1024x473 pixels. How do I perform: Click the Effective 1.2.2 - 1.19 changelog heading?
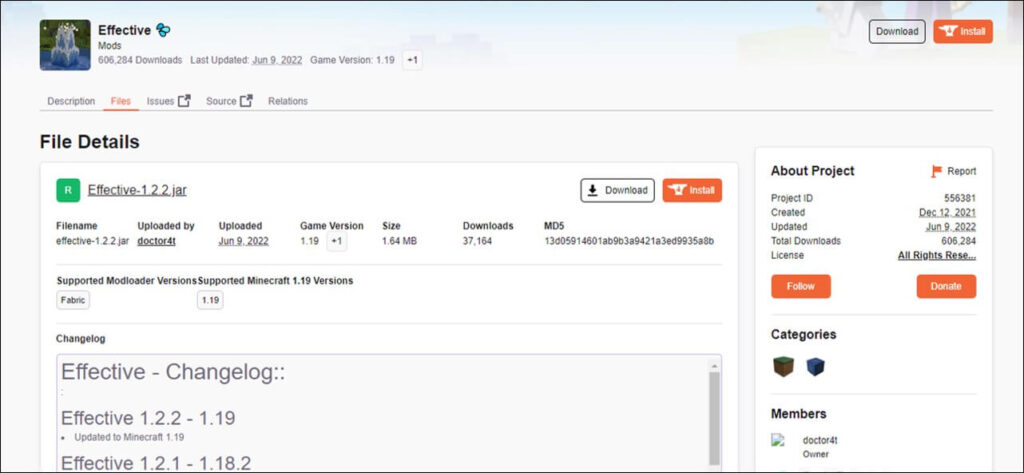pyautogui.click(x=148, y=418)
